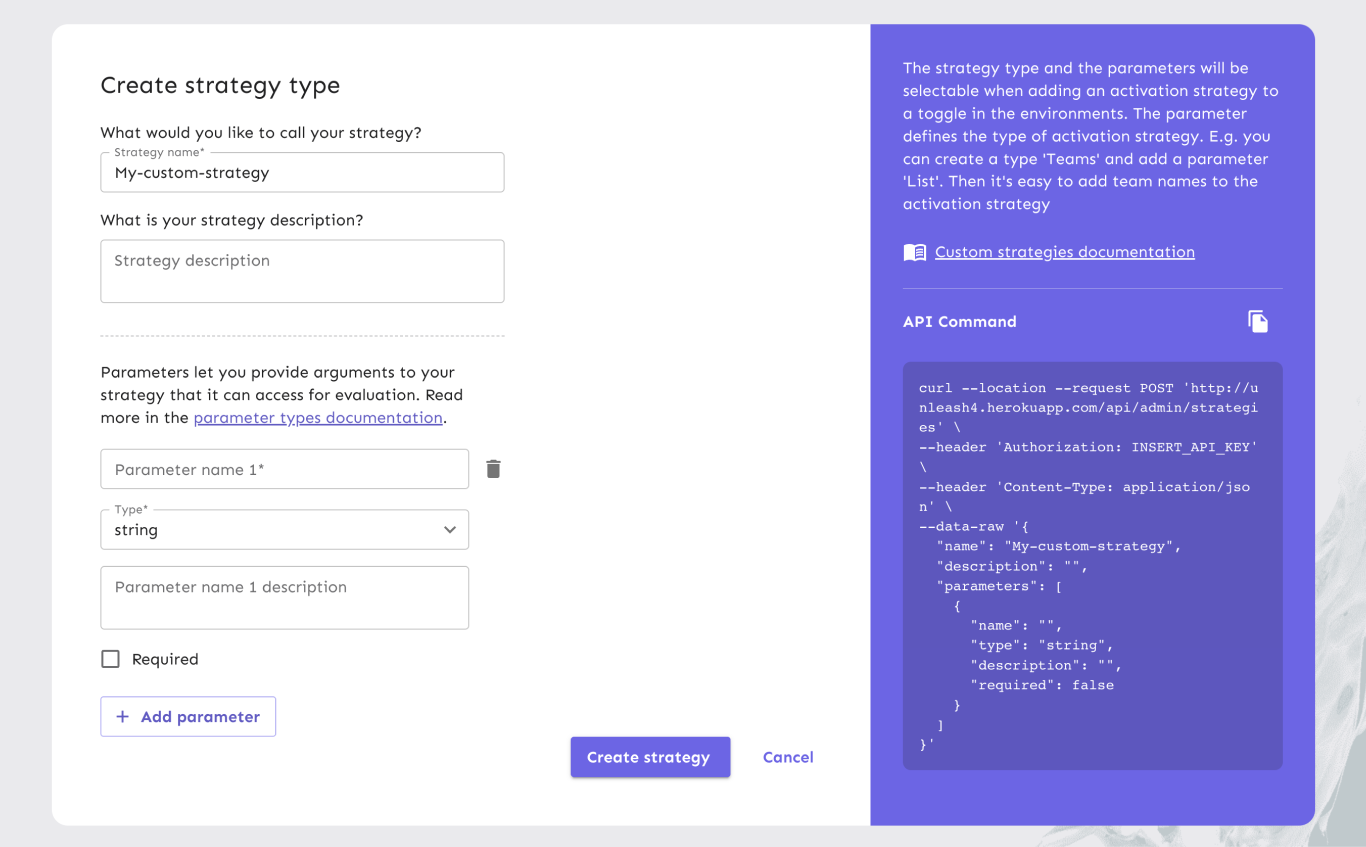This screenshot has width=1366, height=847.
Task: Click the chevron on the Type selector
Action: coord(449,529)
